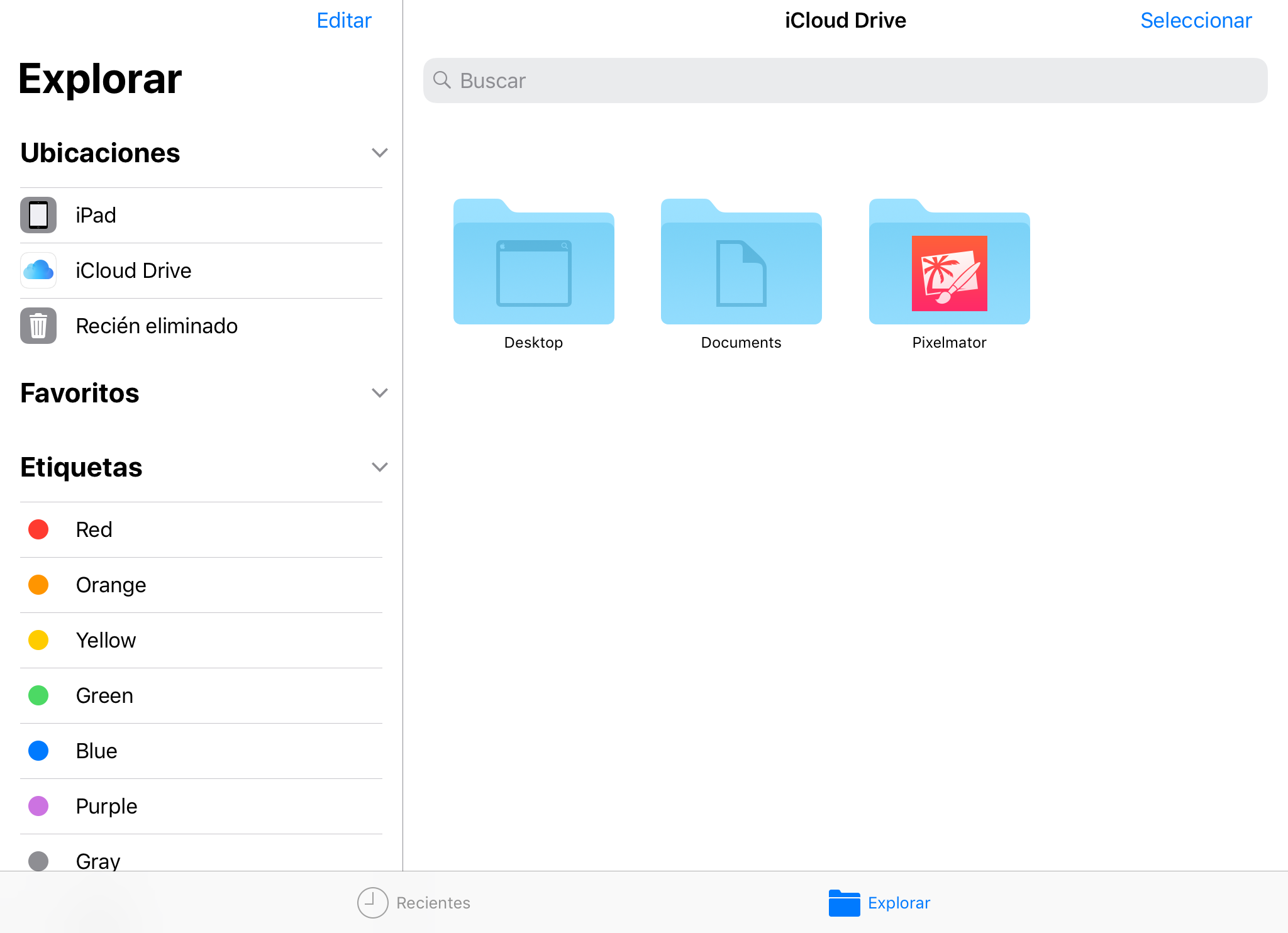Open iCloud Drive label in sidebar
The image size is (1288, 933).
(133, 270)
